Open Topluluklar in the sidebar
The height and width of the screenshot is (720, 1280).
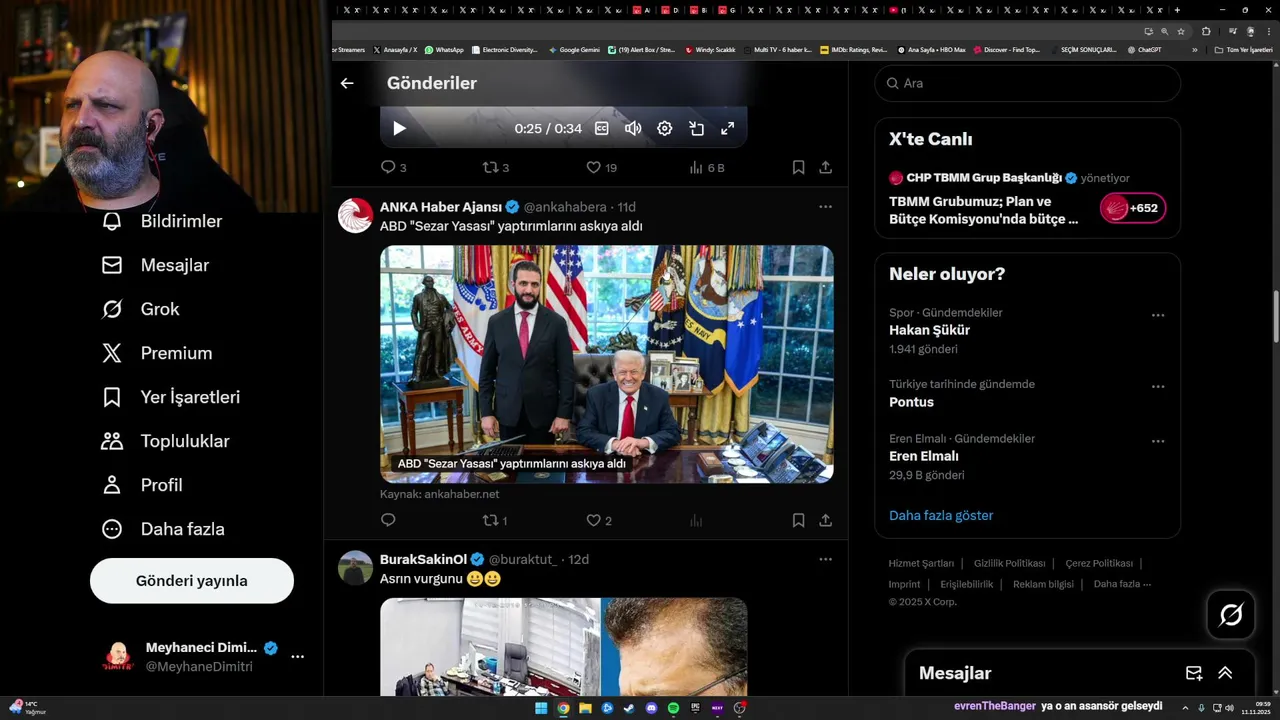165,441
